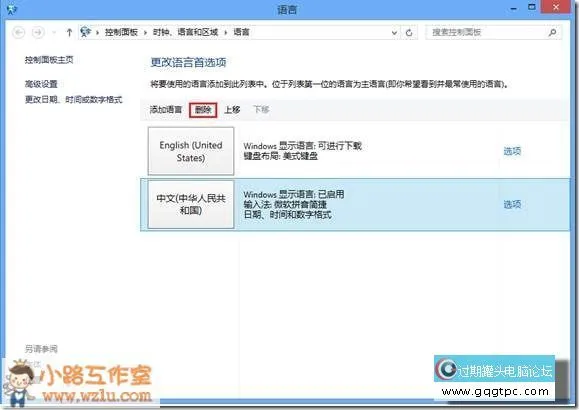The height and width of the screenshot is (410, 579).
Task: Click text 'Windows 显示语言: 可进行下载'
Action: coord(302,146)
